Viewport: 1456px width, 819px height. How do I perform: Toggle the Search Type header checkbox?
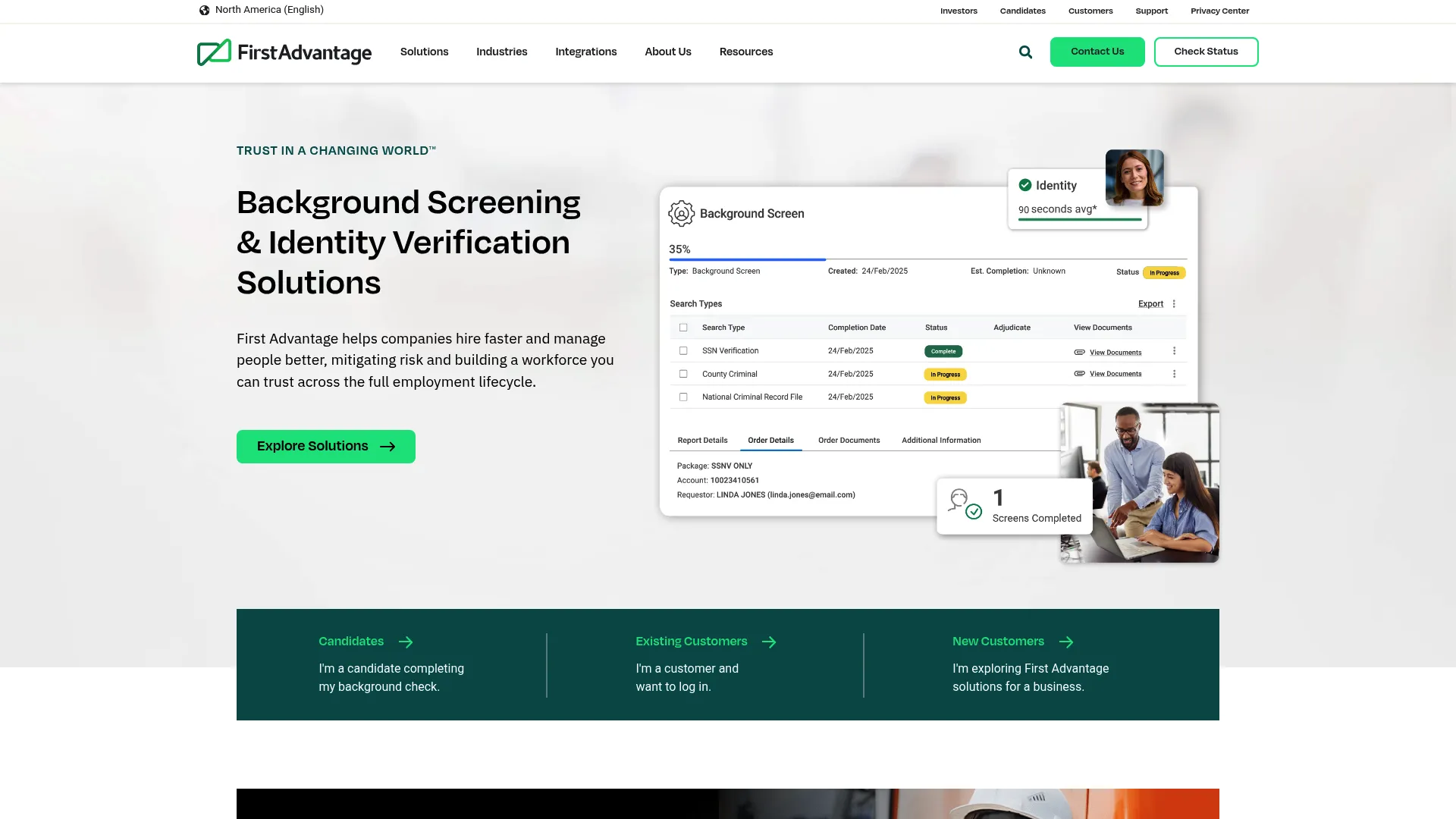click(683, 328)
